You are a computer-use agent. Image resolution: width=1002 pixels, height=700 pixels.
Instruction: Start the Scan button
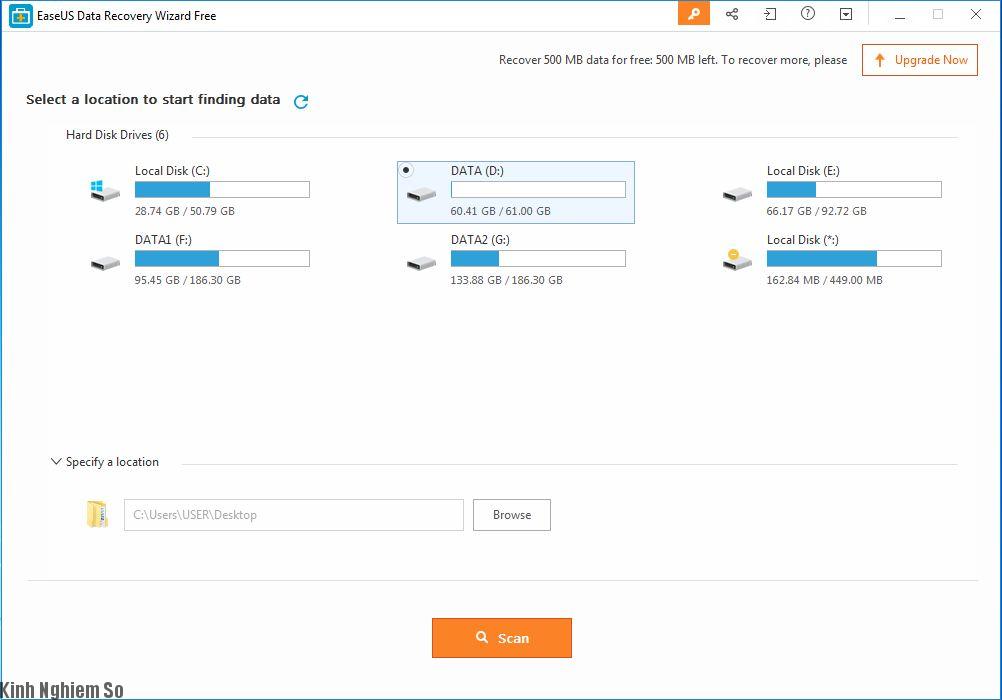tap(502, 637)
